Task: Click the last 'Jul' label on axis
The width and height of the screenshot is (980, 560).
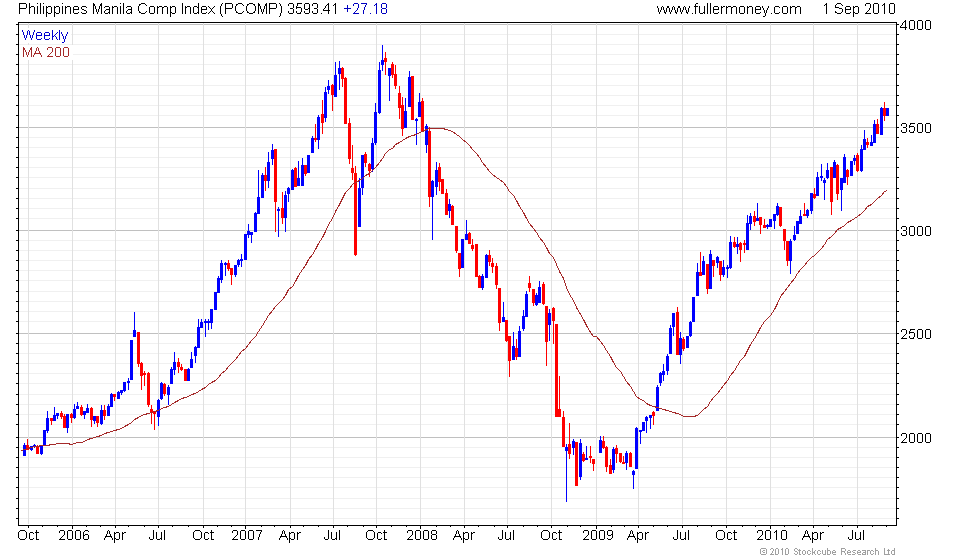Action: 856,536
